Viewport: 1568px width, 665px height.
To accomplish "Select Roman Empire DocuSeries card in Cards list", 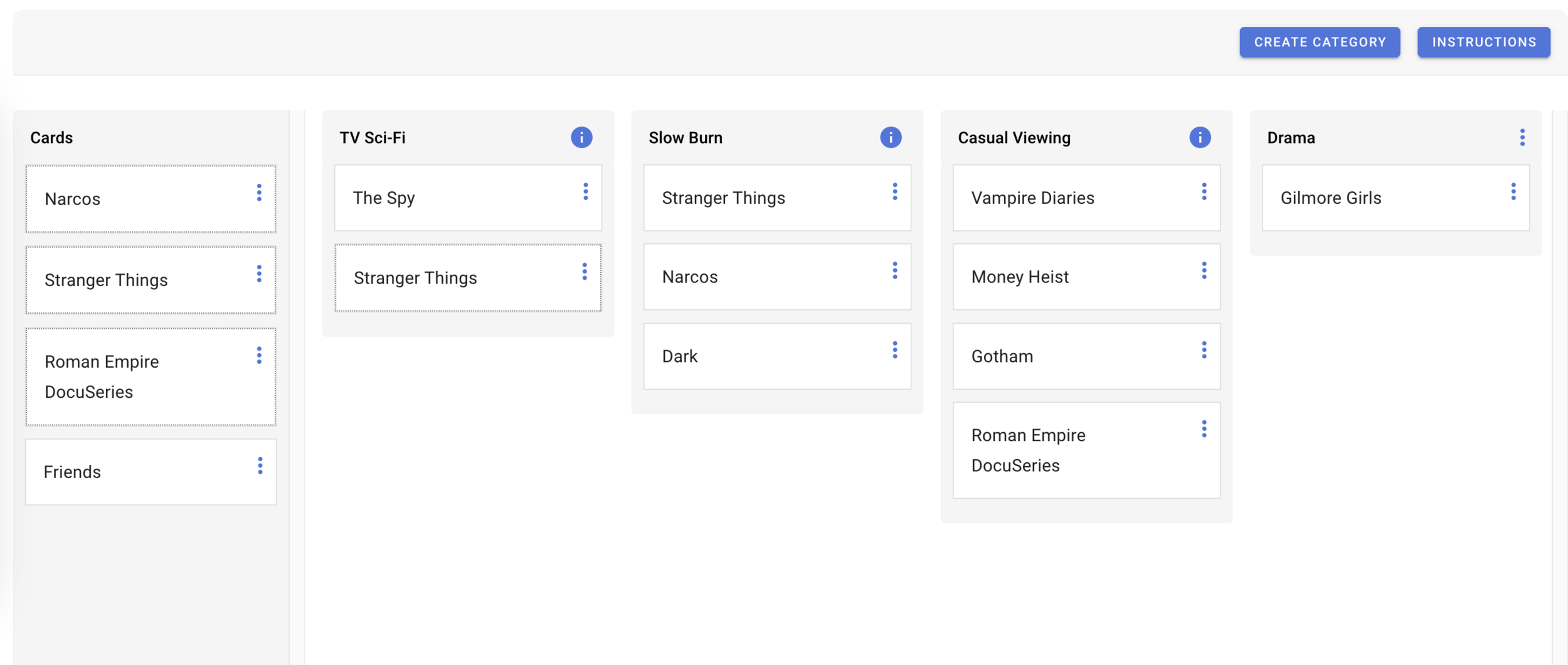I will pyautogui.click(x=151, y=376).
